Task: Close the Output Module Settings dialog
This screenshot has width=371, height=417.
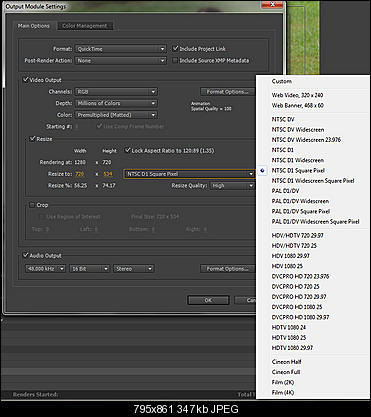Action: point(272,5)
